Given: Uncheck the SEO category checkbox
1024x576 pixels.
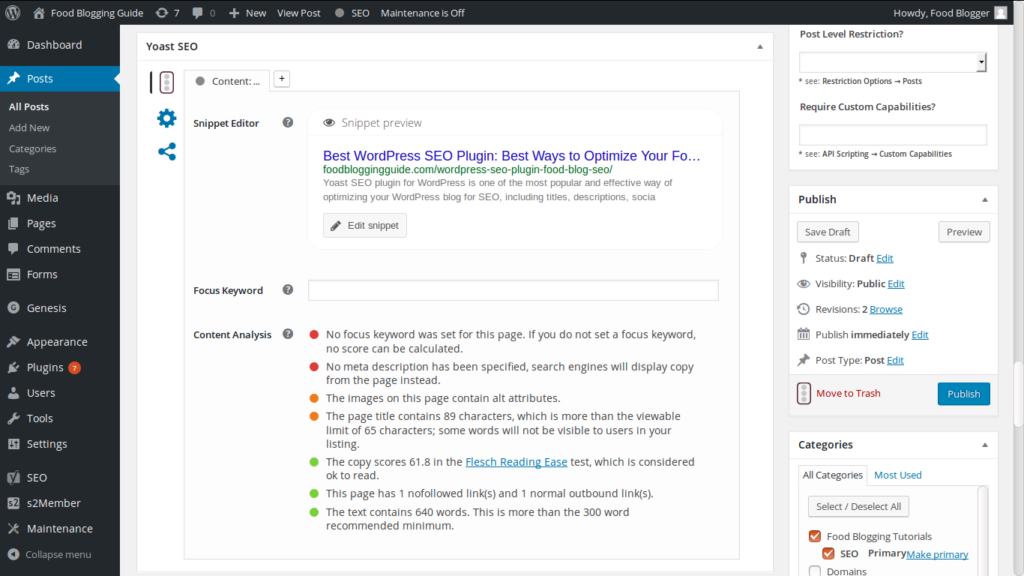Looking at the screenshot, I should tap(828, 553).
